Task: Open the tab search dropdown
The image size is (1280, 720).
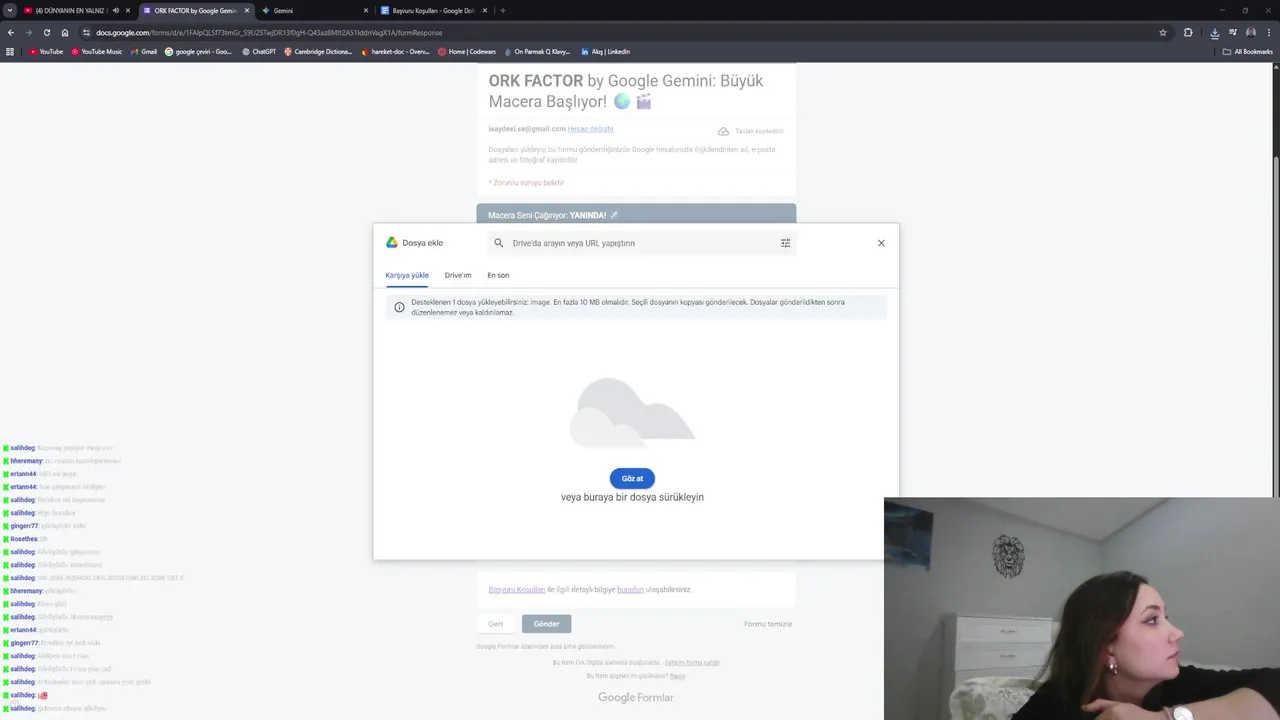Action: [x=10, y=10]
